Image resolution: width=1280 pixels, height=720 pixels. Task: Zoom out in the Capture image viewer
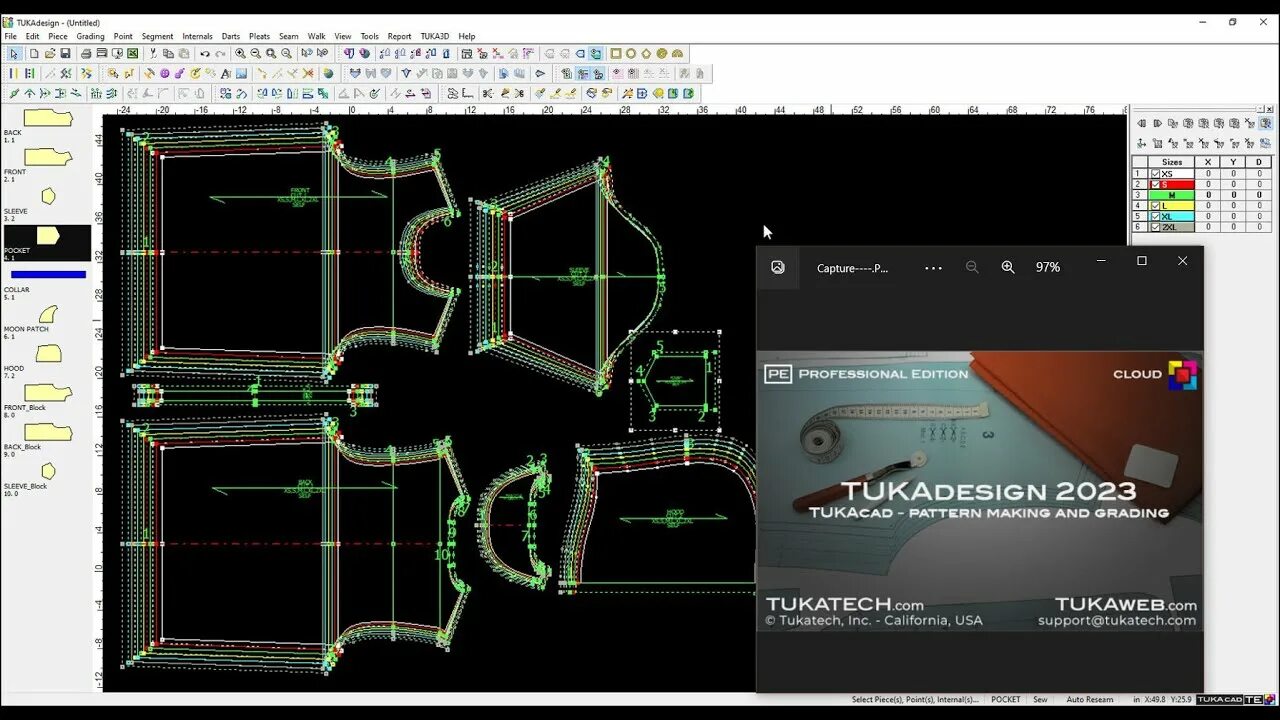(972, 267)
